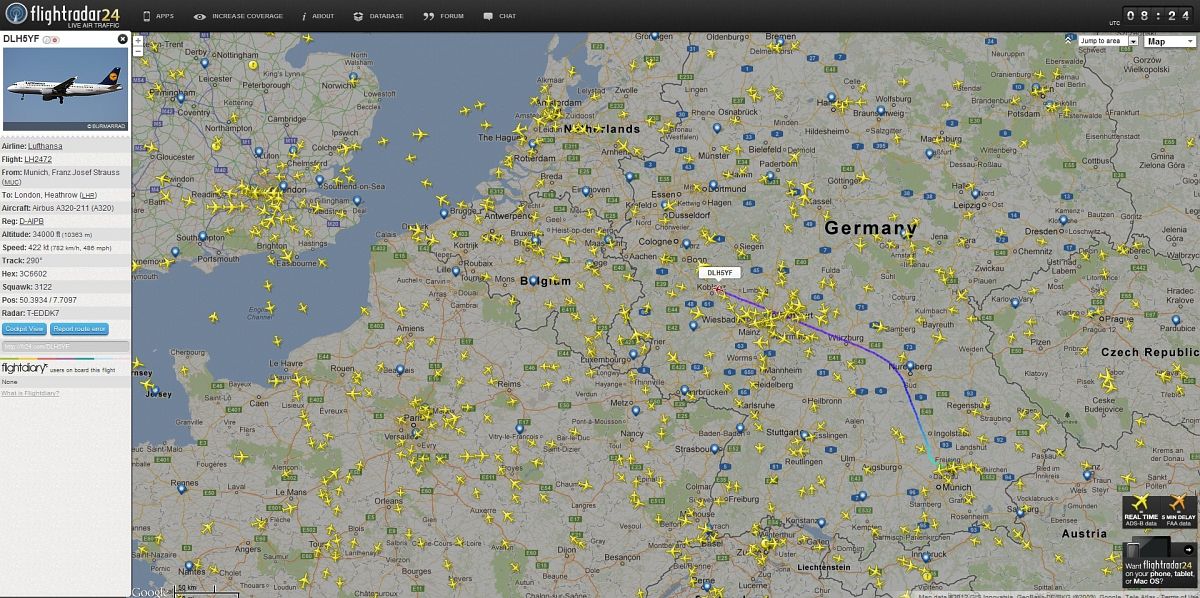This screenshot has height=598, width=1200.
Task: Click the flightradar24 logo
Action: pyautogui.click(x=60, y=15)
